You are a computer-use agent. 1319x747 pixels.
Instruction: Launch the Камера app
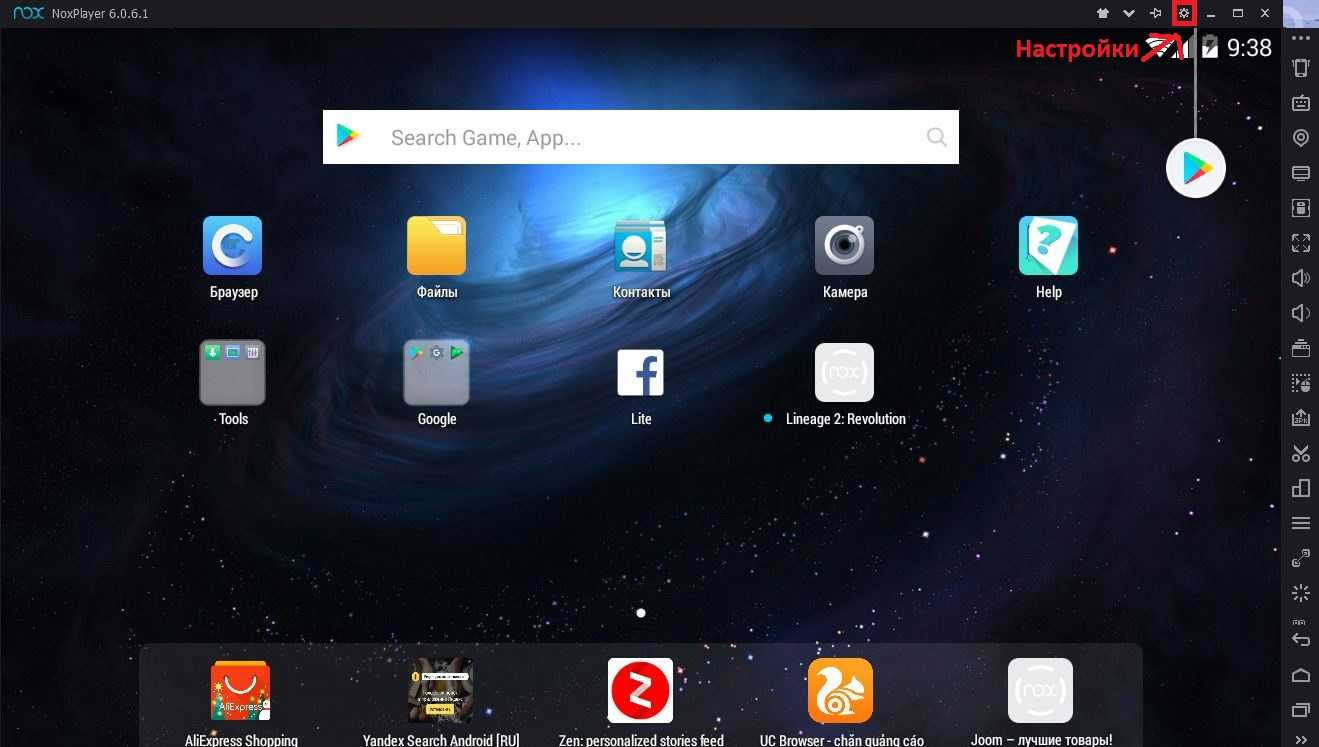pyautogui.click(x=844, y=246)
